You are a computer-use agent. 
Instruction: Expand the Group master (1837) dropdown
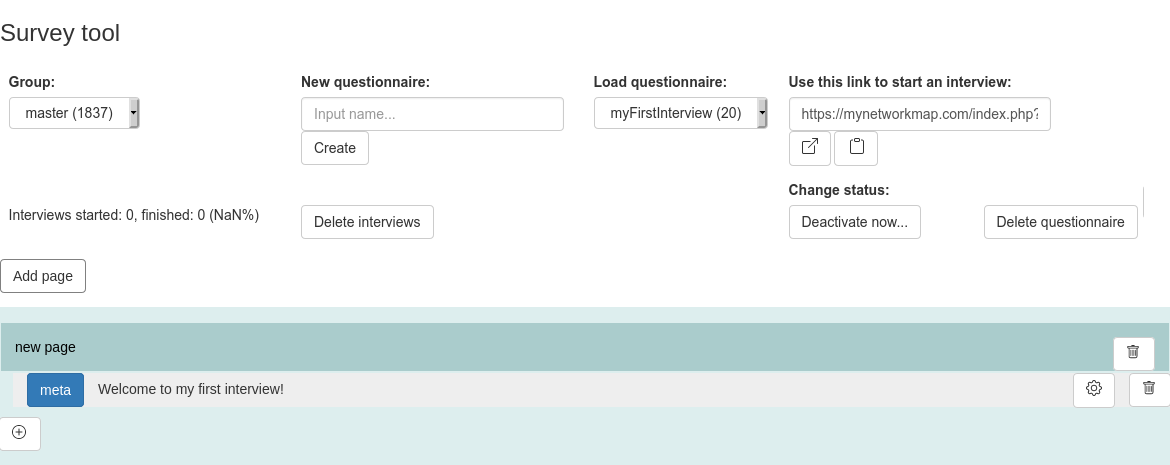(x=74, y=113)
